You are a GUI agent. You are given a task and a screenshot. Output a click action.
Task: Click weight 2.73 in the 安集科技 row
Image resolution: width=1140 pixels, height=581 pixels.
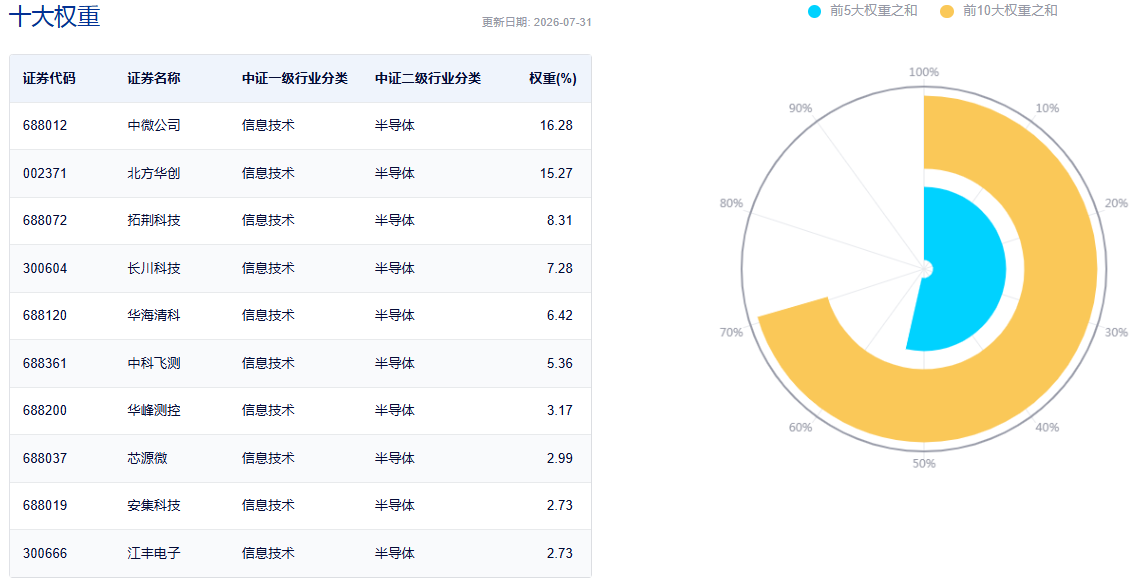pos(560,505)
